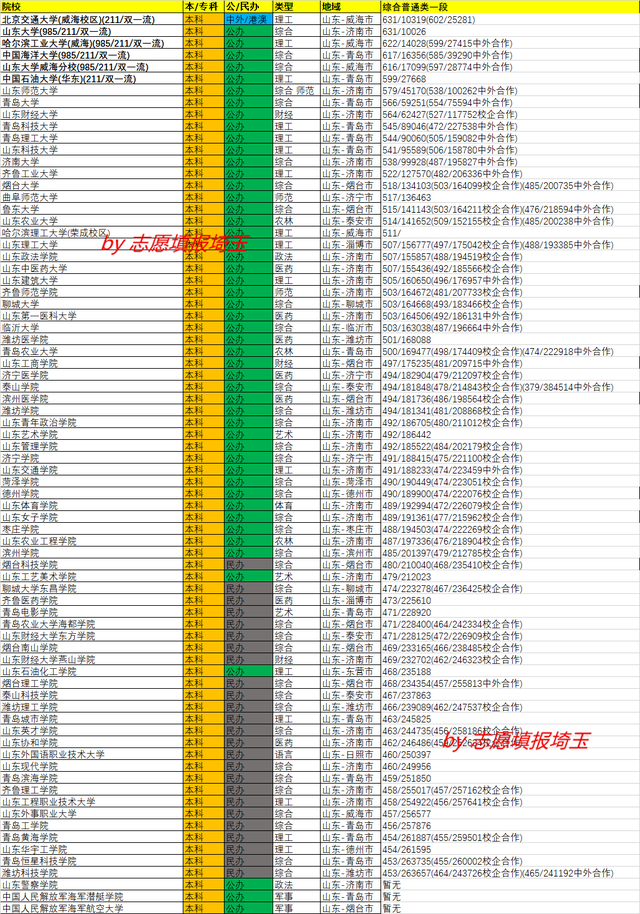
Task: Click the 政法 type cell in 山东政法学院 row
Action: pyautogui.click(x=297, y=256)
